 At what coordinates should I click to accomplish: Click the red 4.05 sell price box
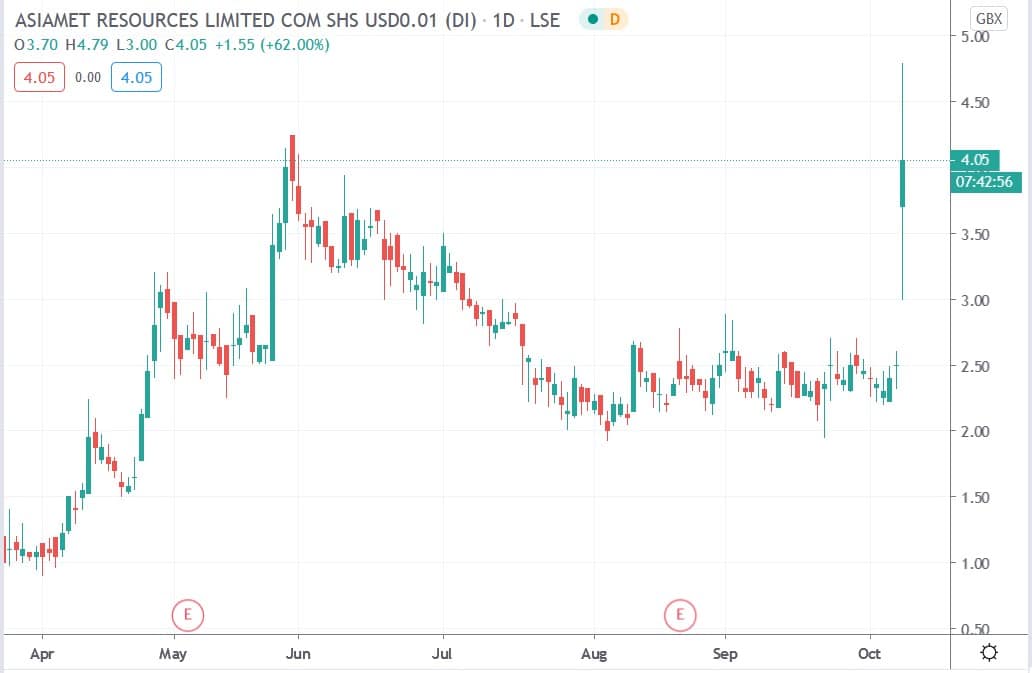(38, 77)
